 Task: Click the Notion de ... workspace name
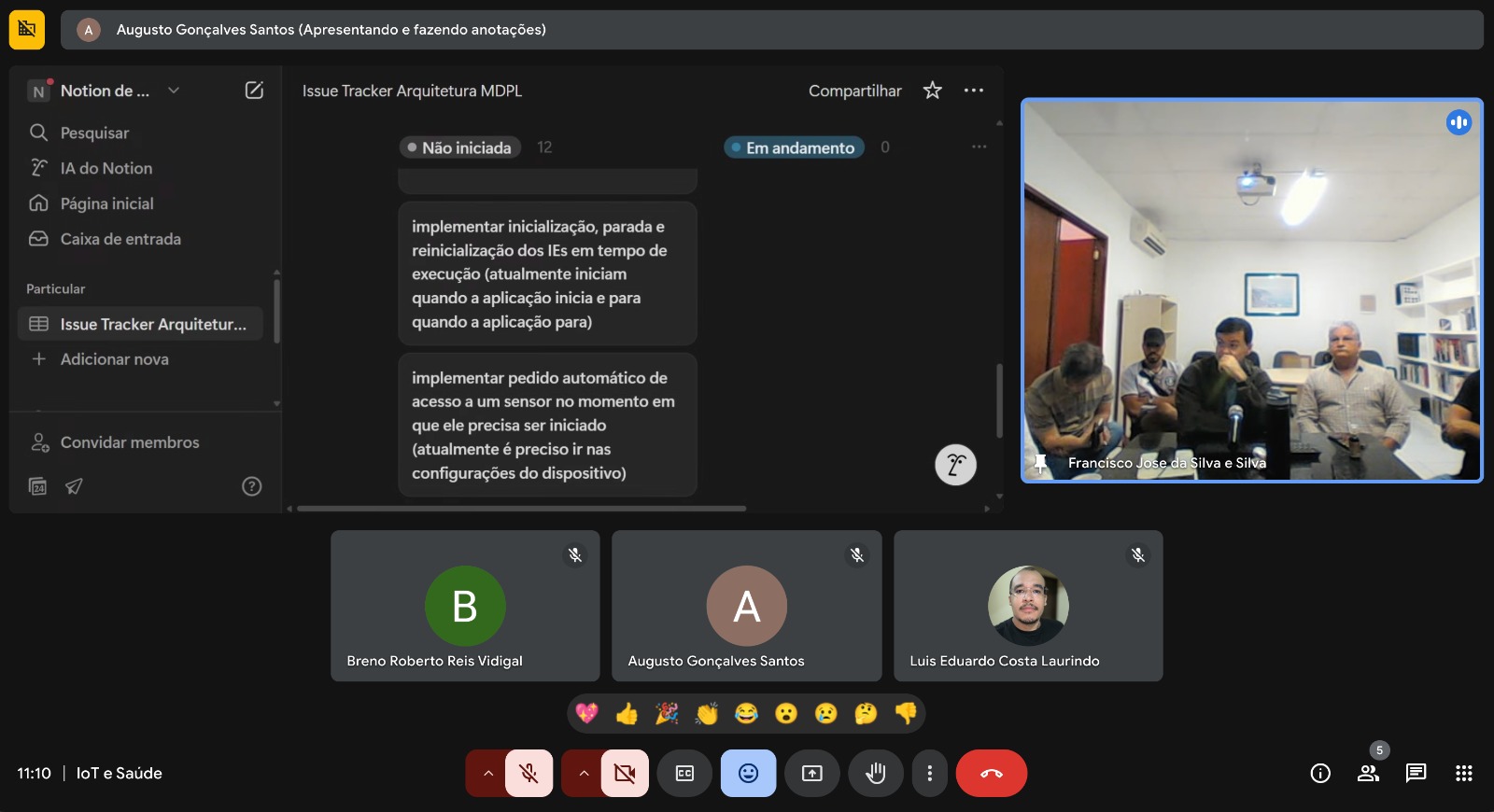coord(105,91)
